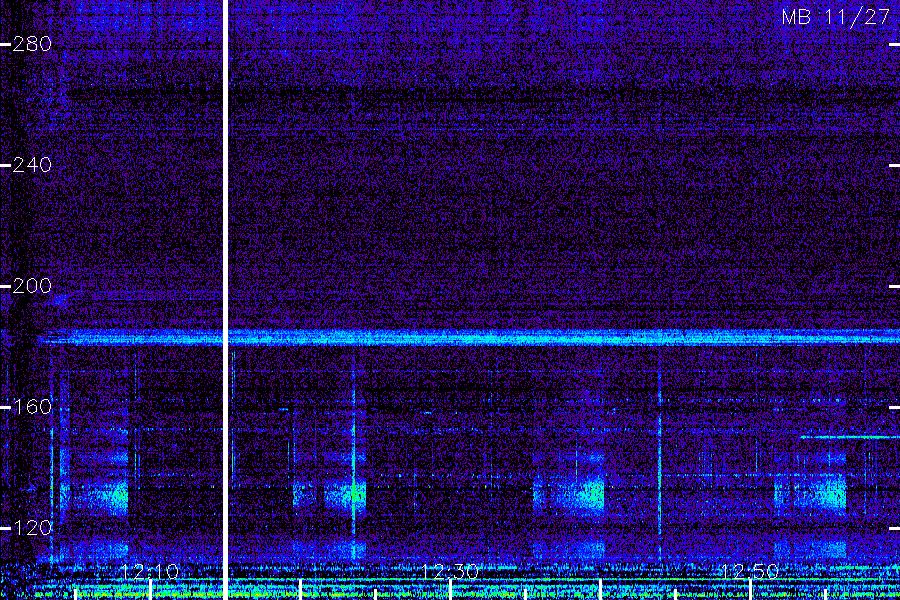Click the 160 frequency axis label
900x600 pixels.
click(32, 407)
